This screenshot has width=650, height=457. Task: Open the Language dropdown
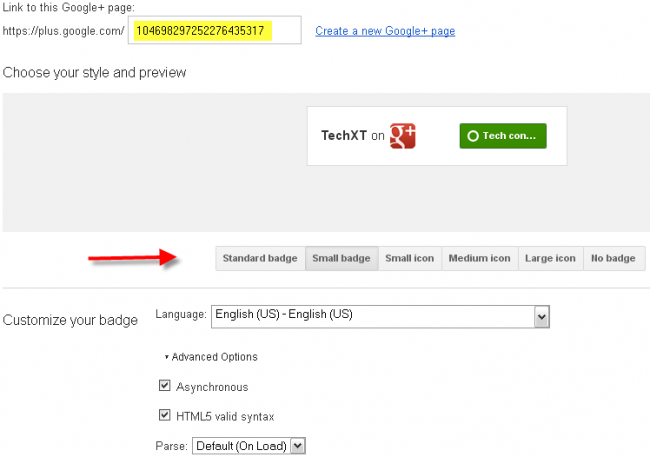click(370, 315)
